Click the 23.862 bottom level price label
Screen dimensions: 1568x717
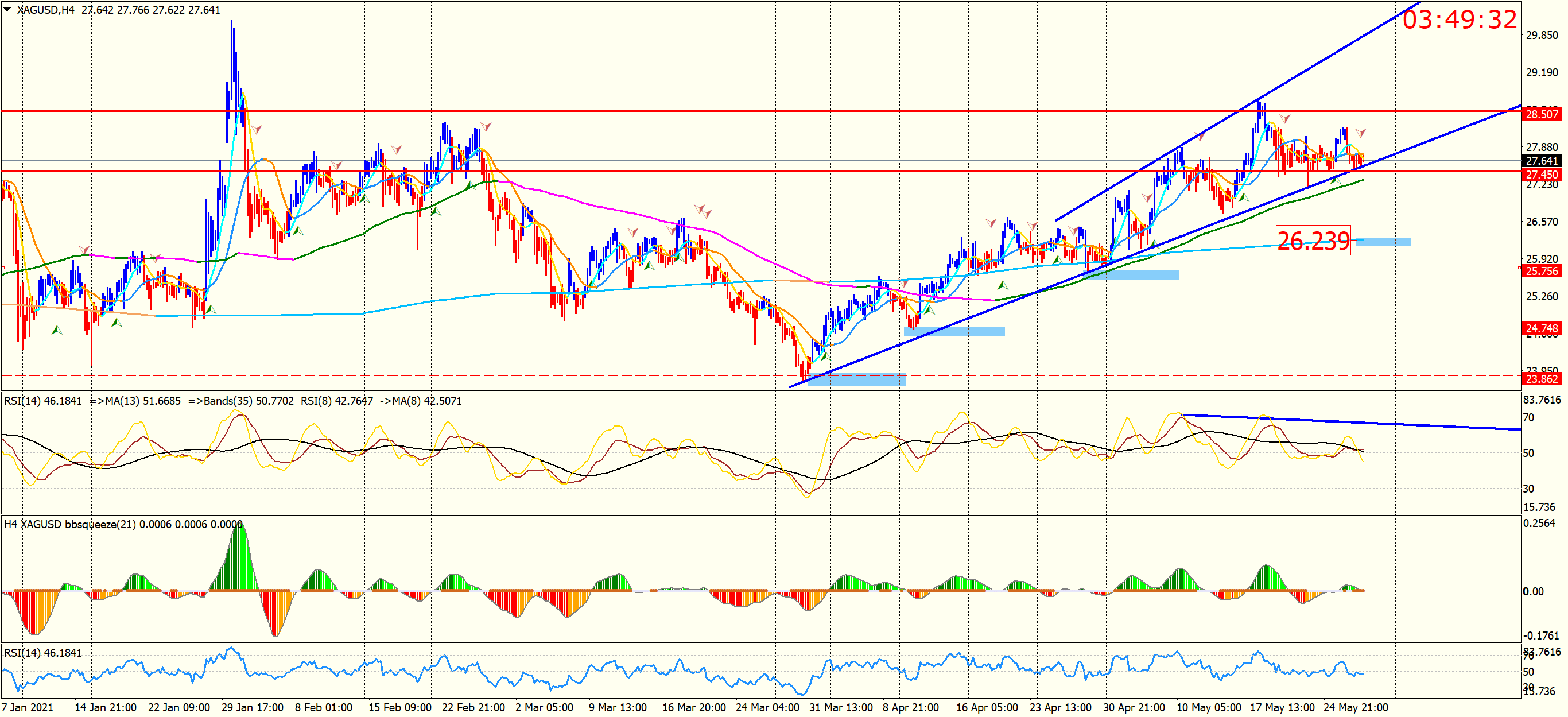(1541, 378)
